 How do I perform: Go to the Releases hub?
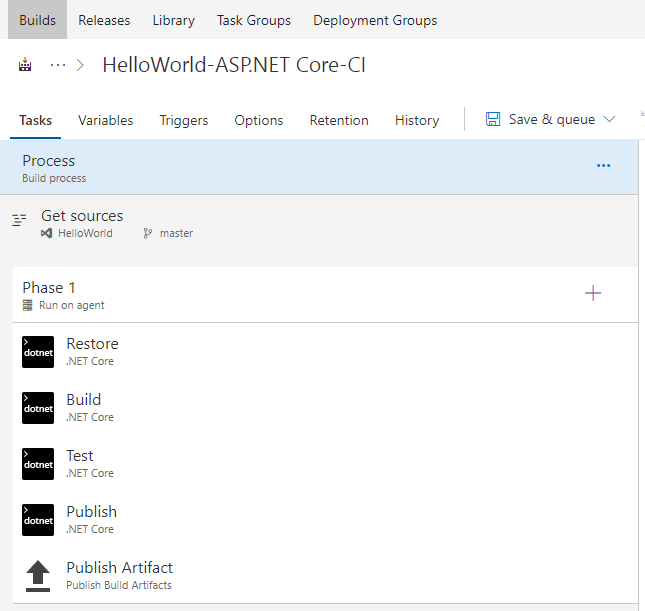tap(104, 20)
